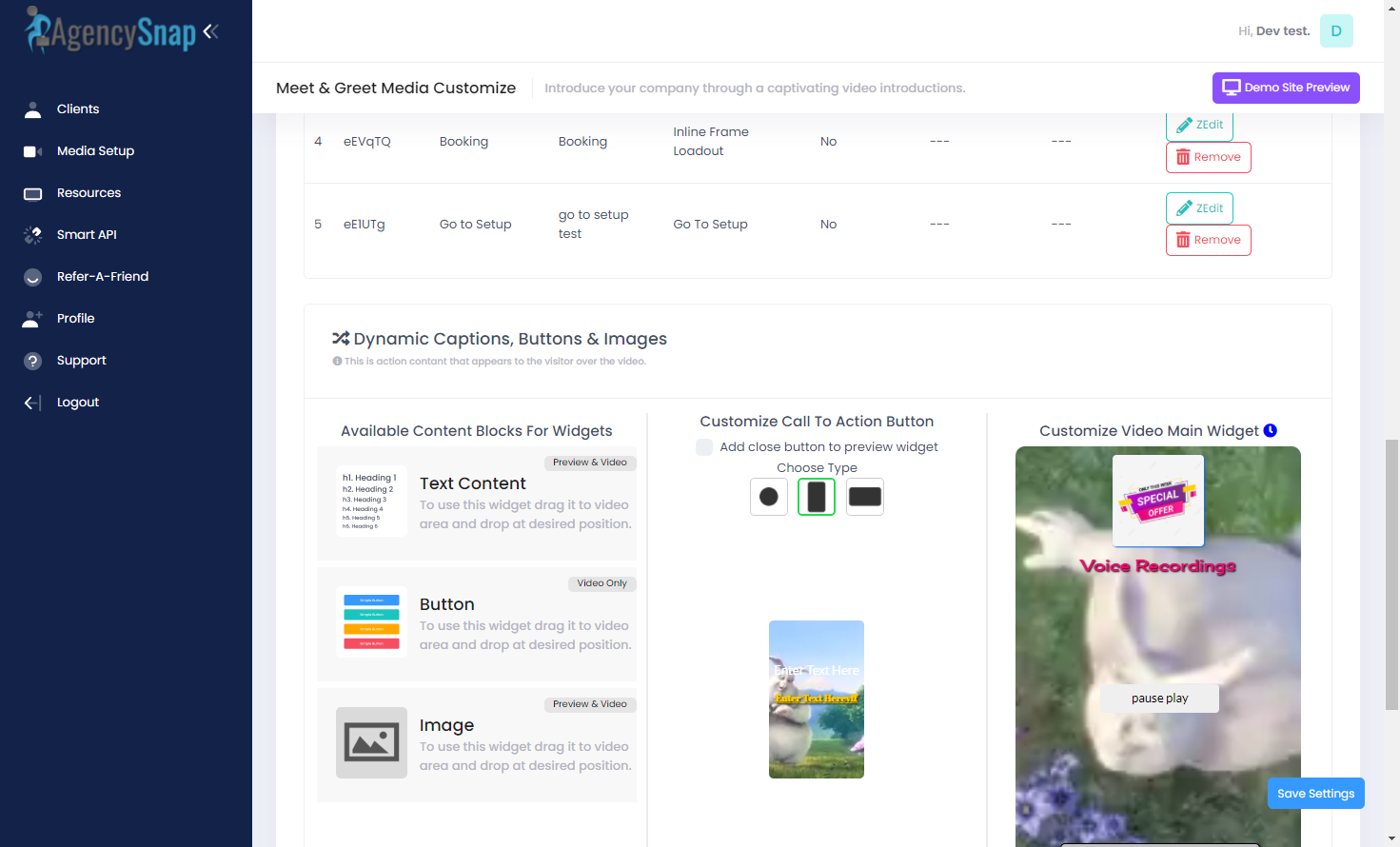
Task: Click the clock icon beside Video Main Widget
Action: [x=1270, y=431]
